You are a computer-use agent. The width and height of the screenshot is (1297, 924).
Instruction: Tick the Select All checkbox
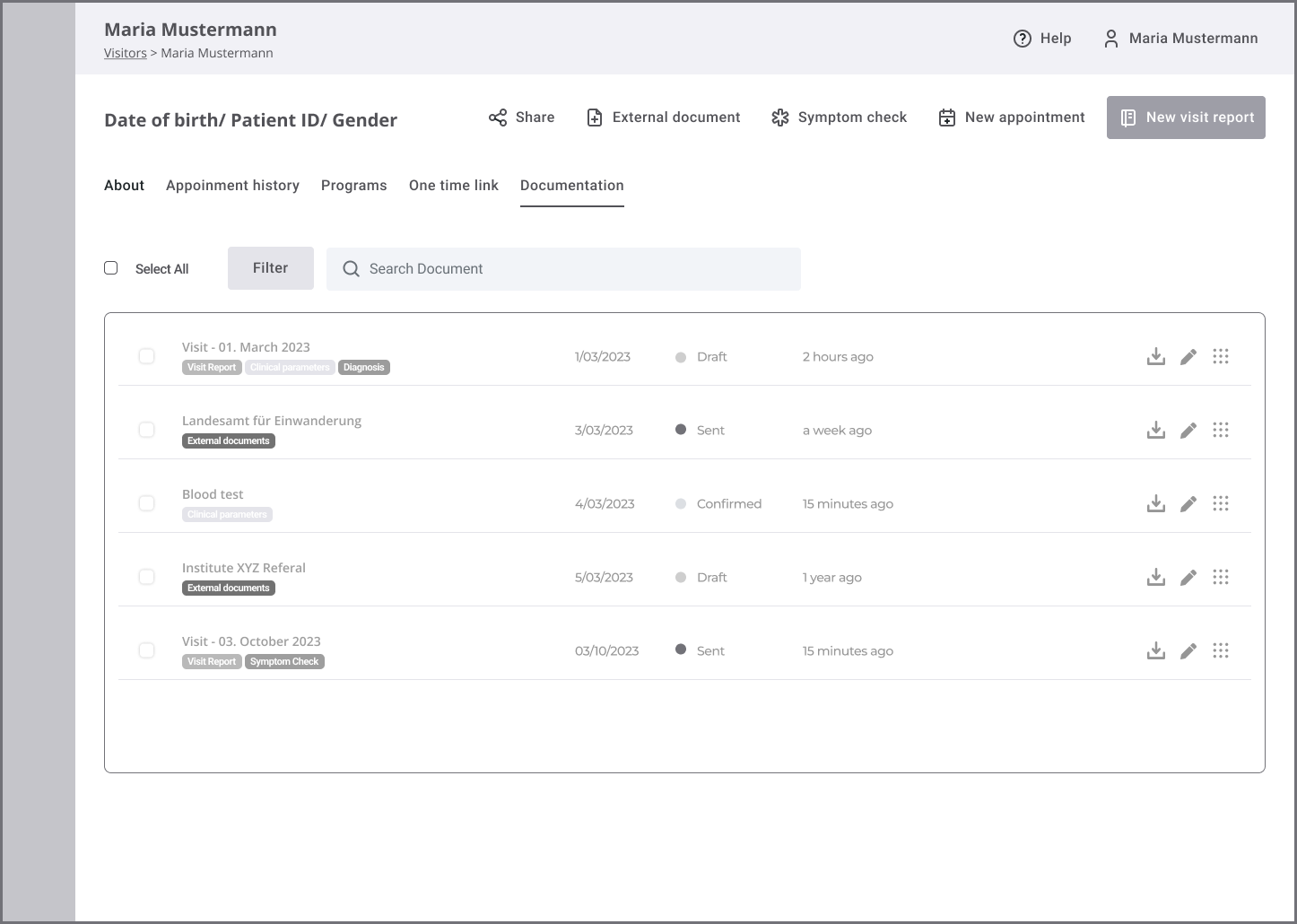[111, 268]
